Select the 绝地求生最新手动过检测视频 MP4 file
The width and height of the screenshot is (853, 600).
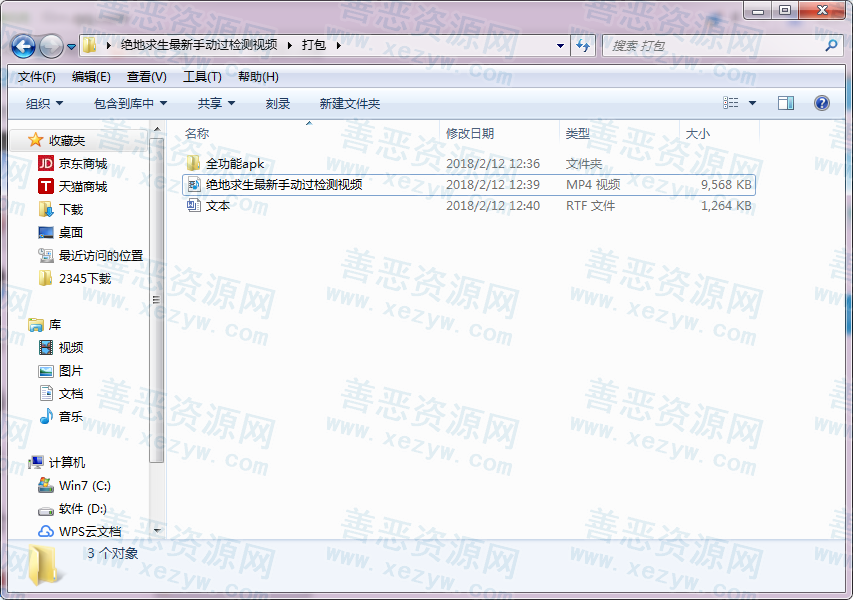click(283, 184)
